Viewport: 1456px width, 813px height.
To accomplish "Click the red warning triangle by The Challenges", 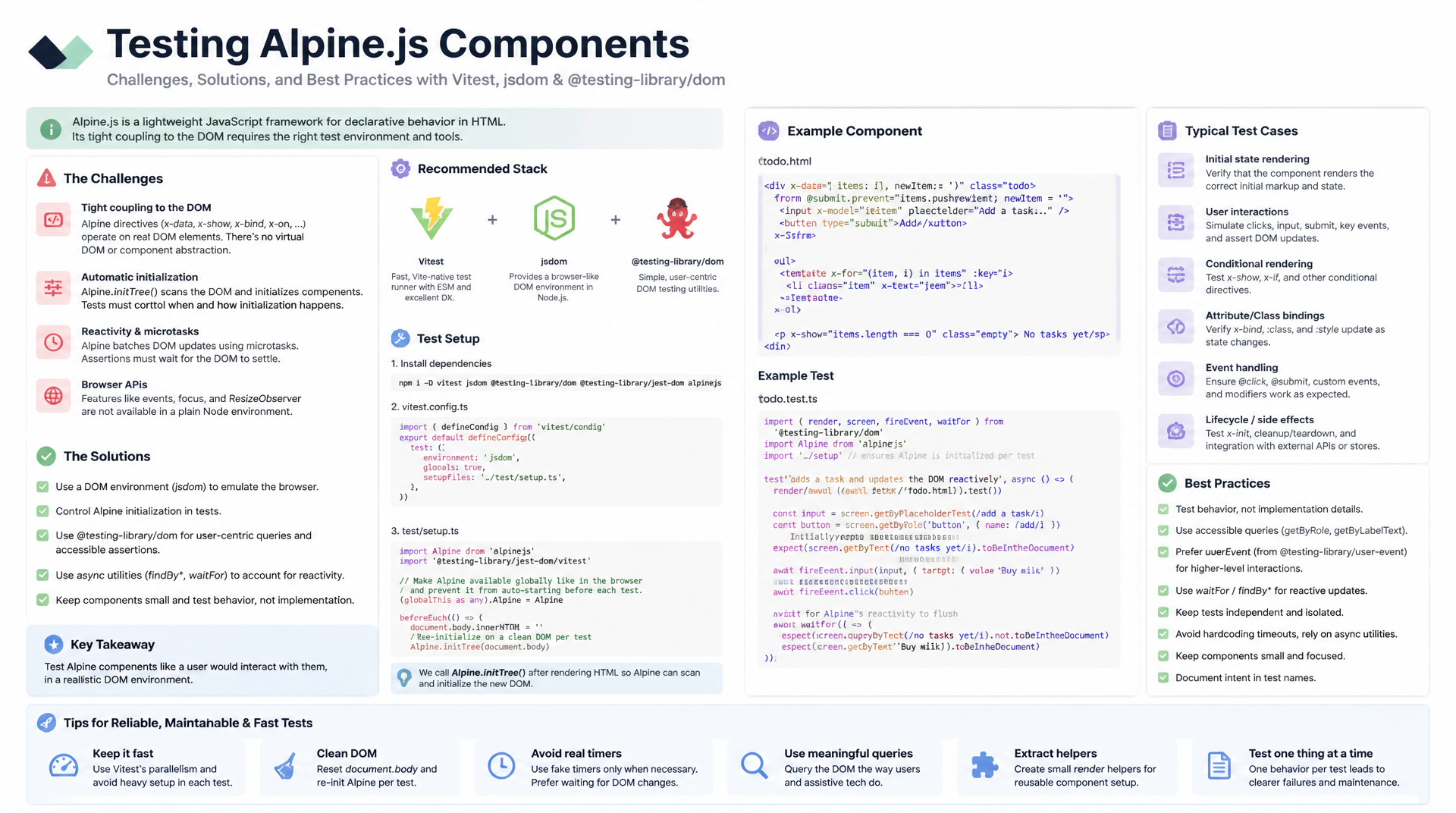I will click(x=46, y=178).
